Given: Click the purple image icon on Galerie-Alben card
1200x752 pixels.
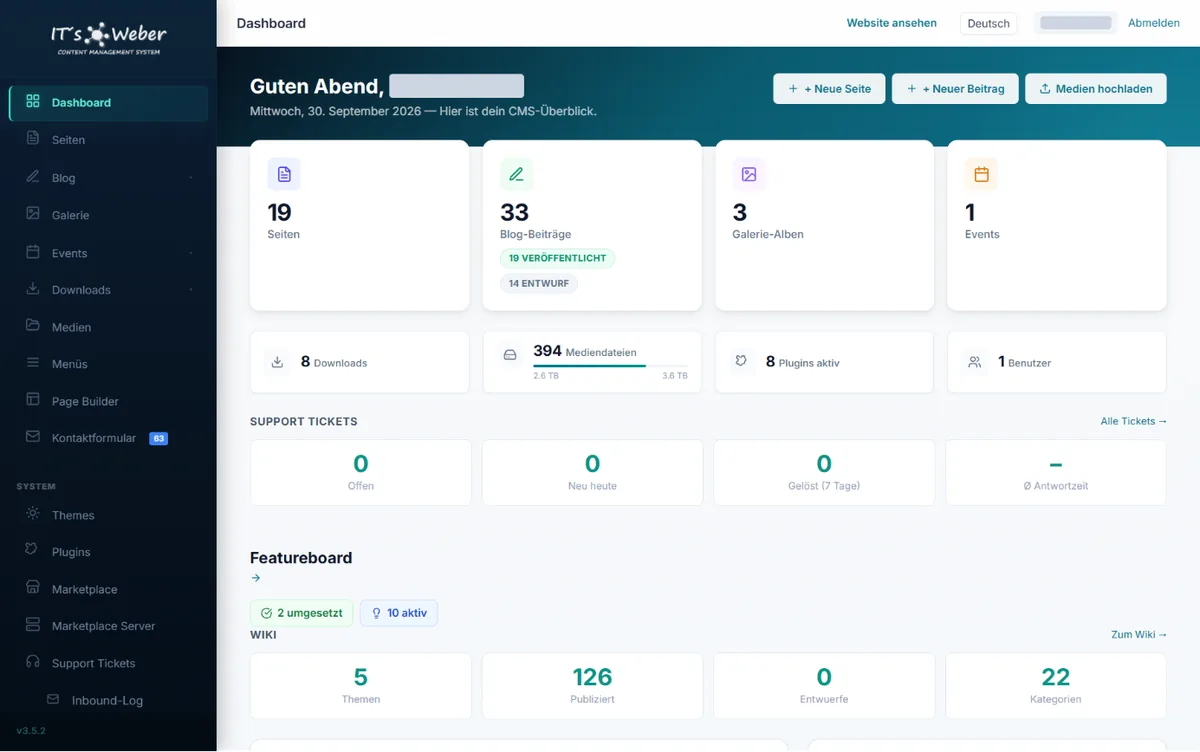Looking at the screenshot, I should pos(749,174).
